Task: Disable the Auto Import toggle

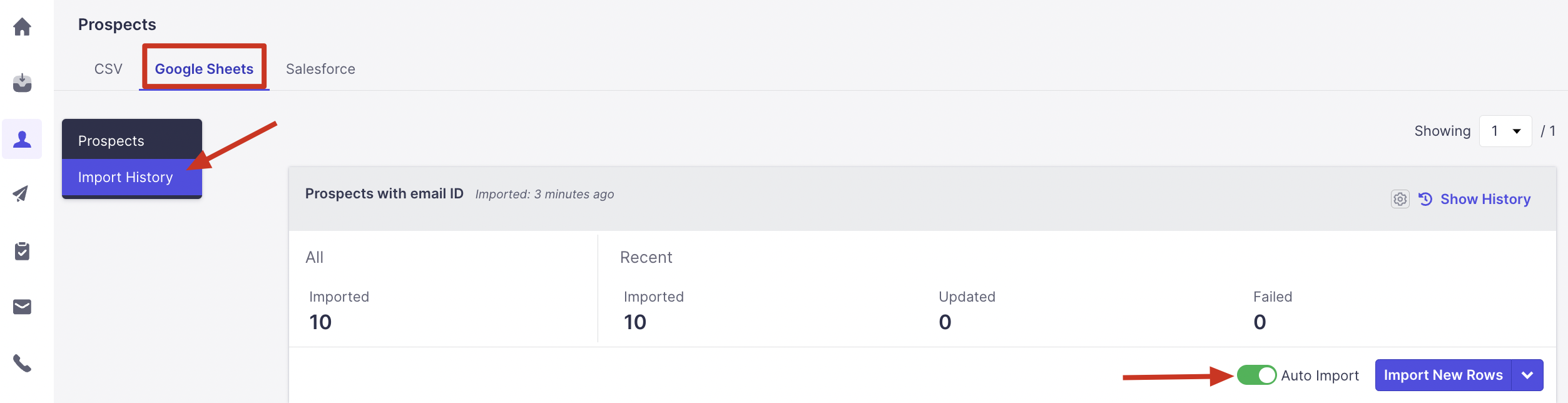Action: (1256, 375)
